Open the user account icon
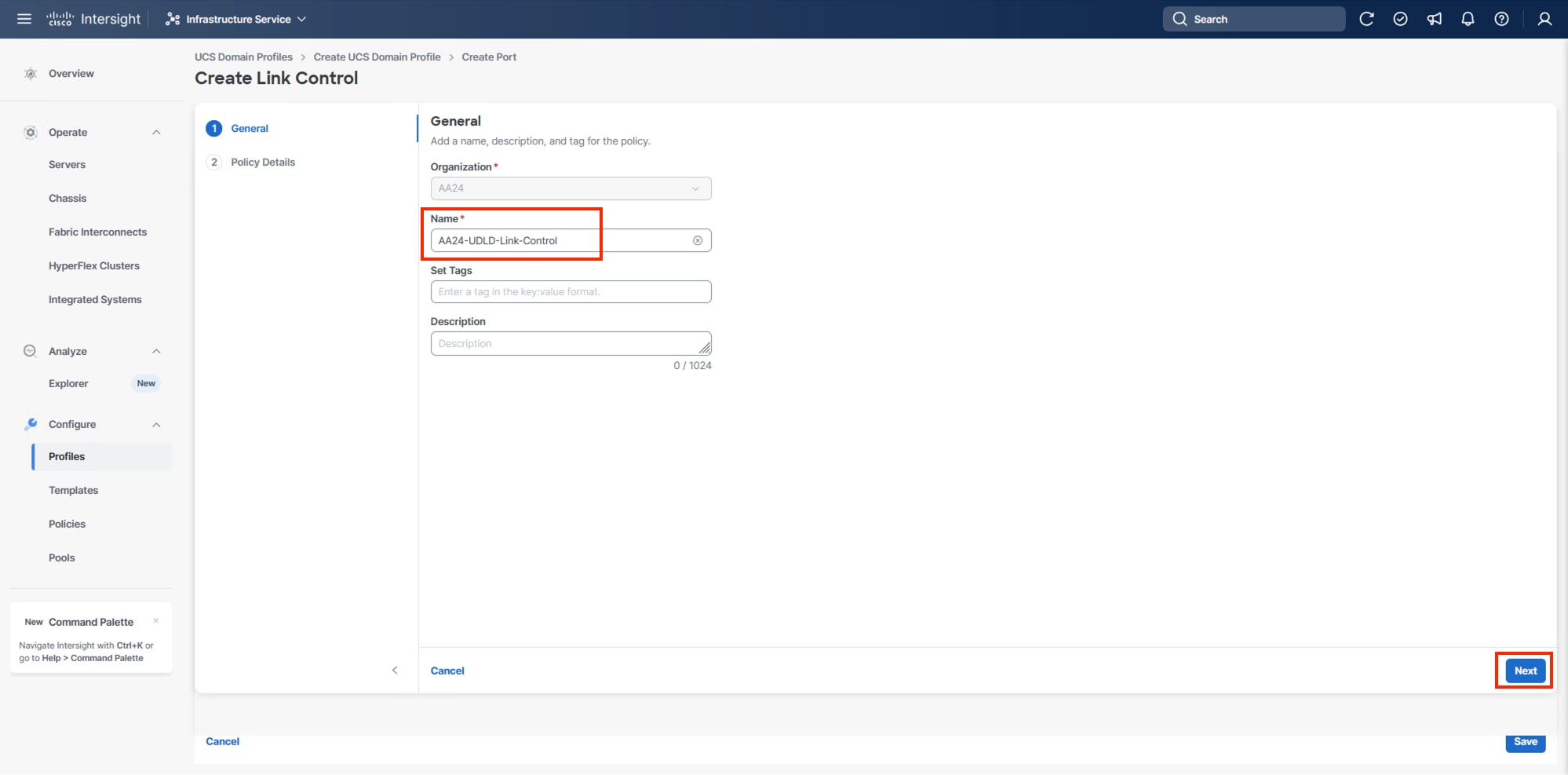Screen dimensions: 1568x775 click(x=1544, y=19)
